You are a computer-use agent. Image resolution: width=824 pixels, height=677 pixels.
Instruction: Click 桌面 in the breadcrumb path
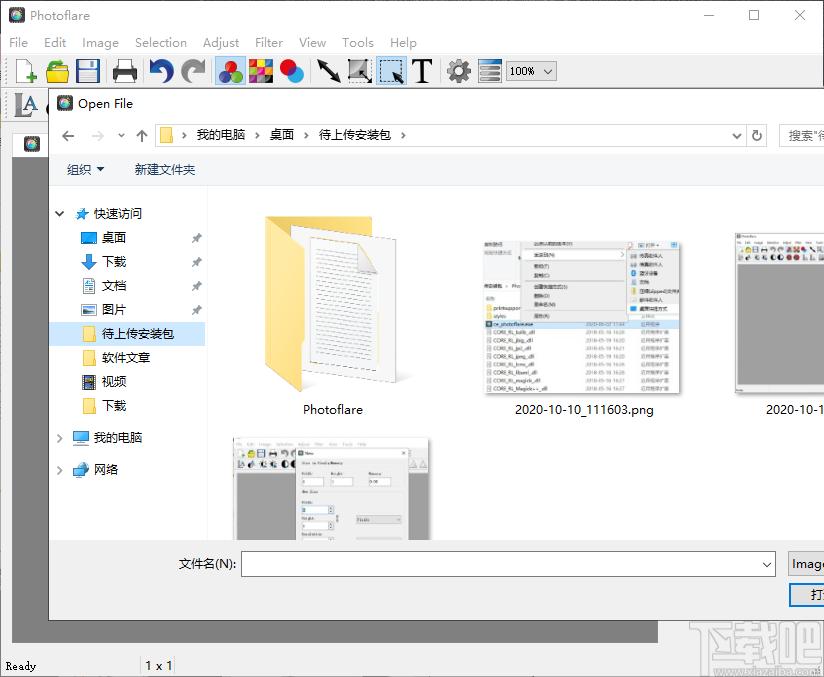282,135
